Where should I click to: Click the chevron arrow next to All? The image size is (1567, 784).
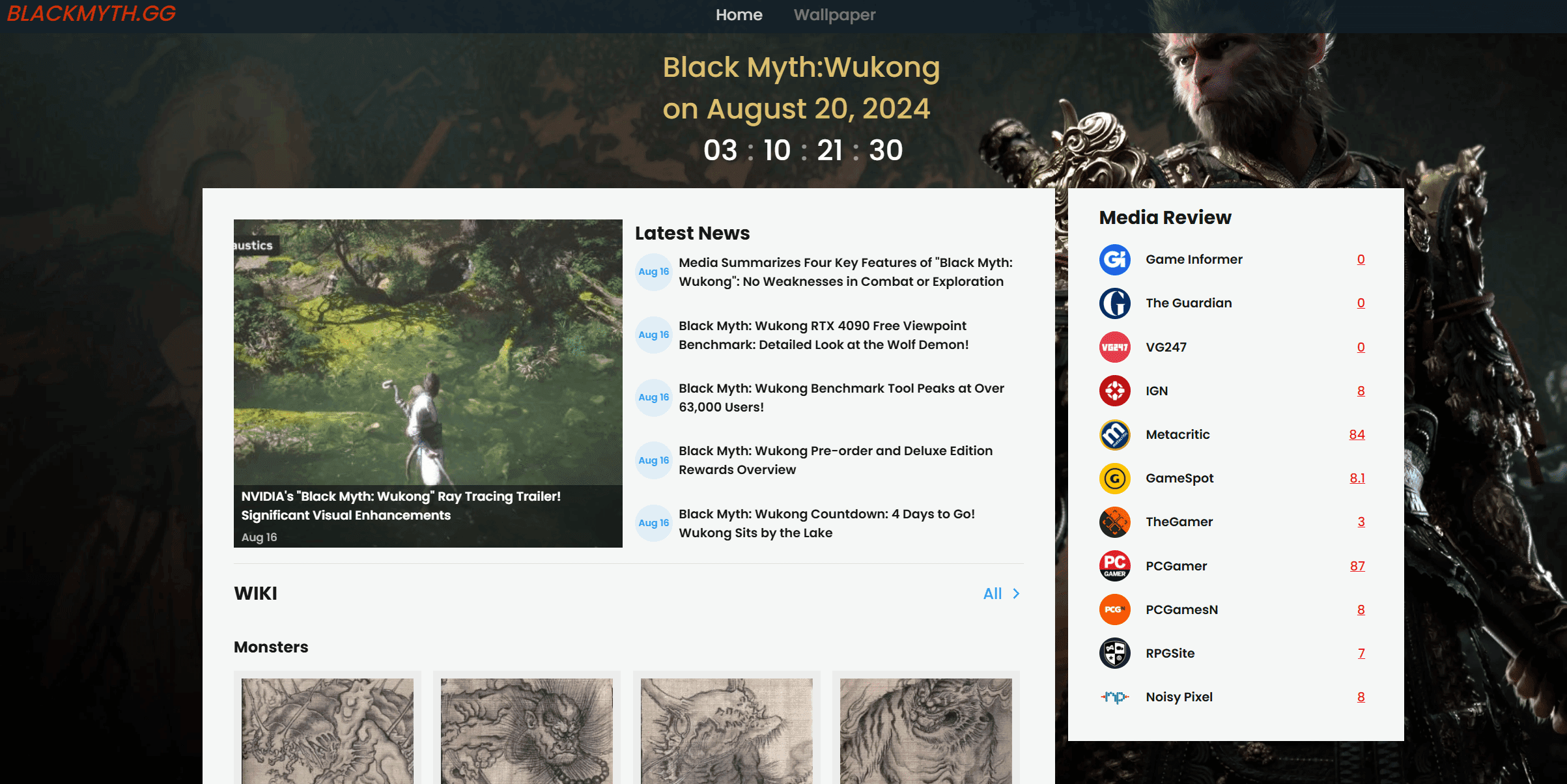(1016, 594)
